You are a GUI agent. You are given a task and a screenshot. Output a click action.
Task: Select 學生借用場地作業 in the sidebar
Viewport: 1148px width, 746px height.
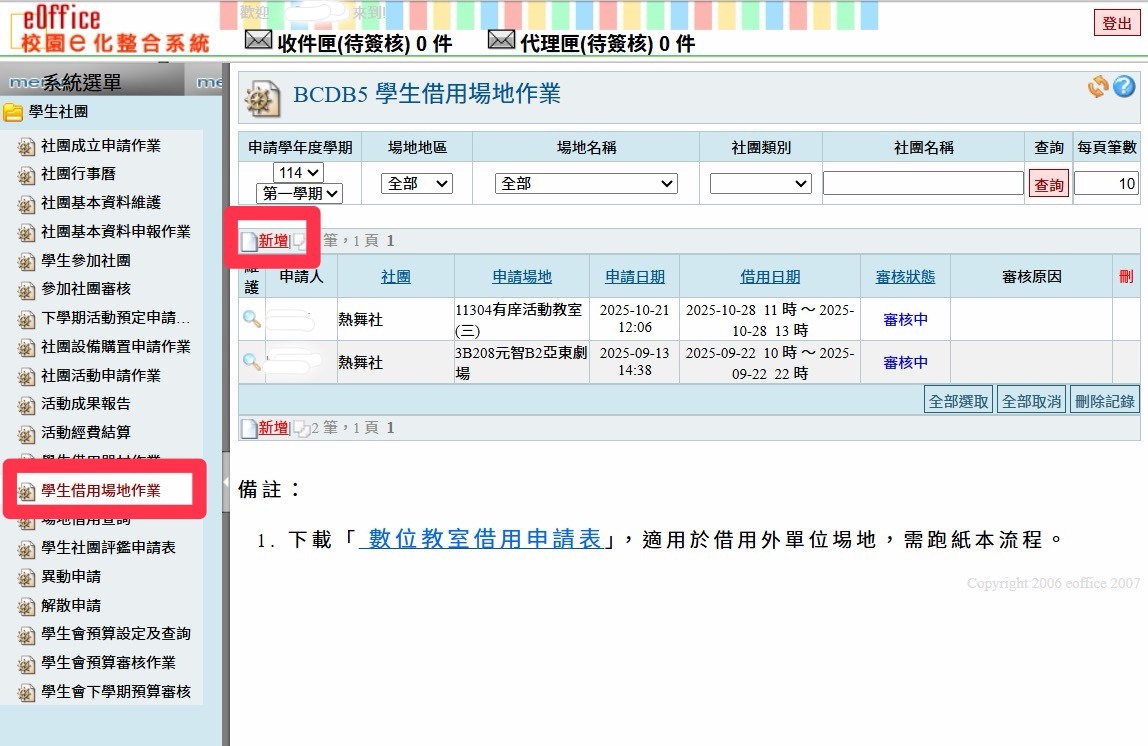[x=101, y=491]
